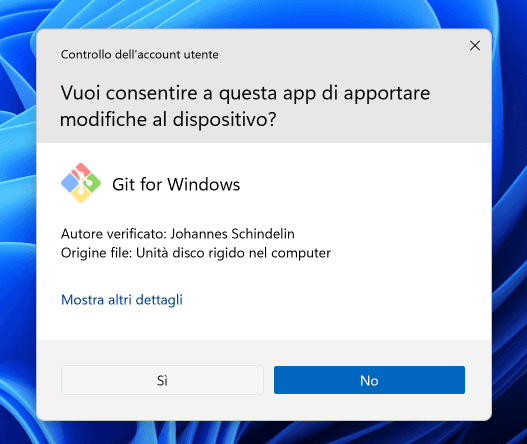527x444 pixels.
Task: Click the grey footer area between the buttons
Action: click(x=269, y=380)
